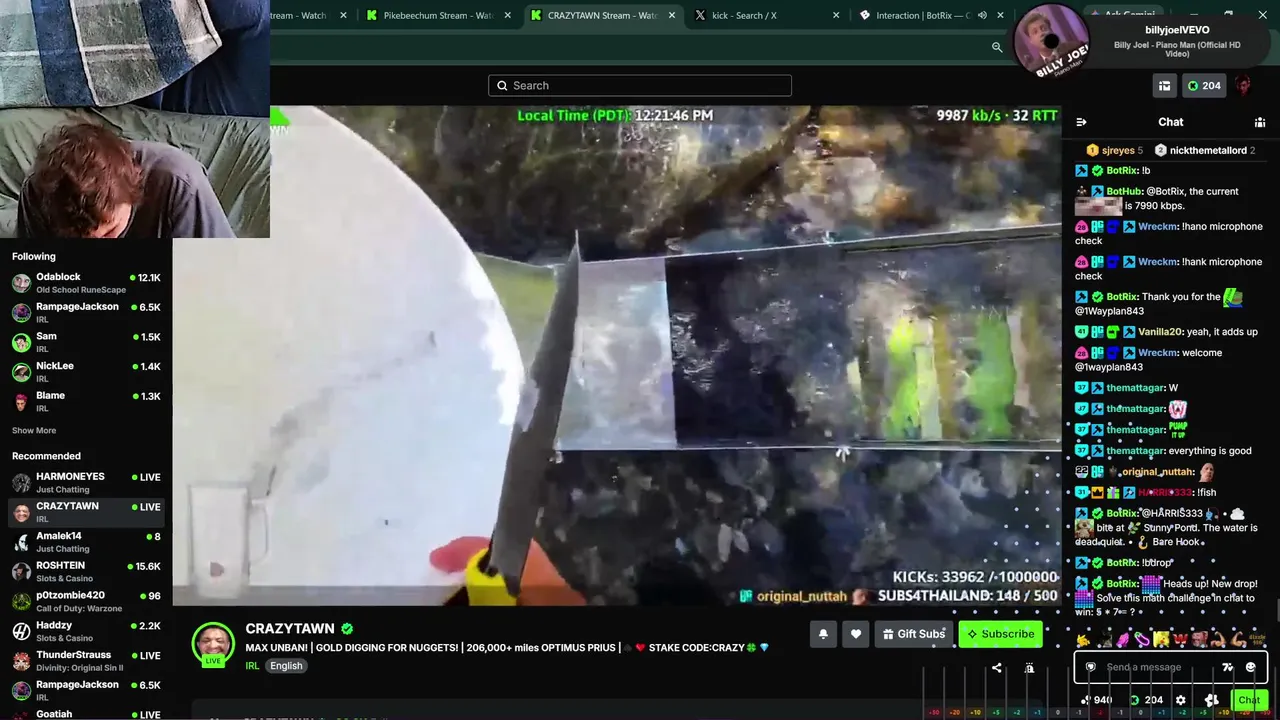Expand the Following list with Show More
This screenshot has height=720, width=1280.
pyautogui.click(x=34, y=431)
